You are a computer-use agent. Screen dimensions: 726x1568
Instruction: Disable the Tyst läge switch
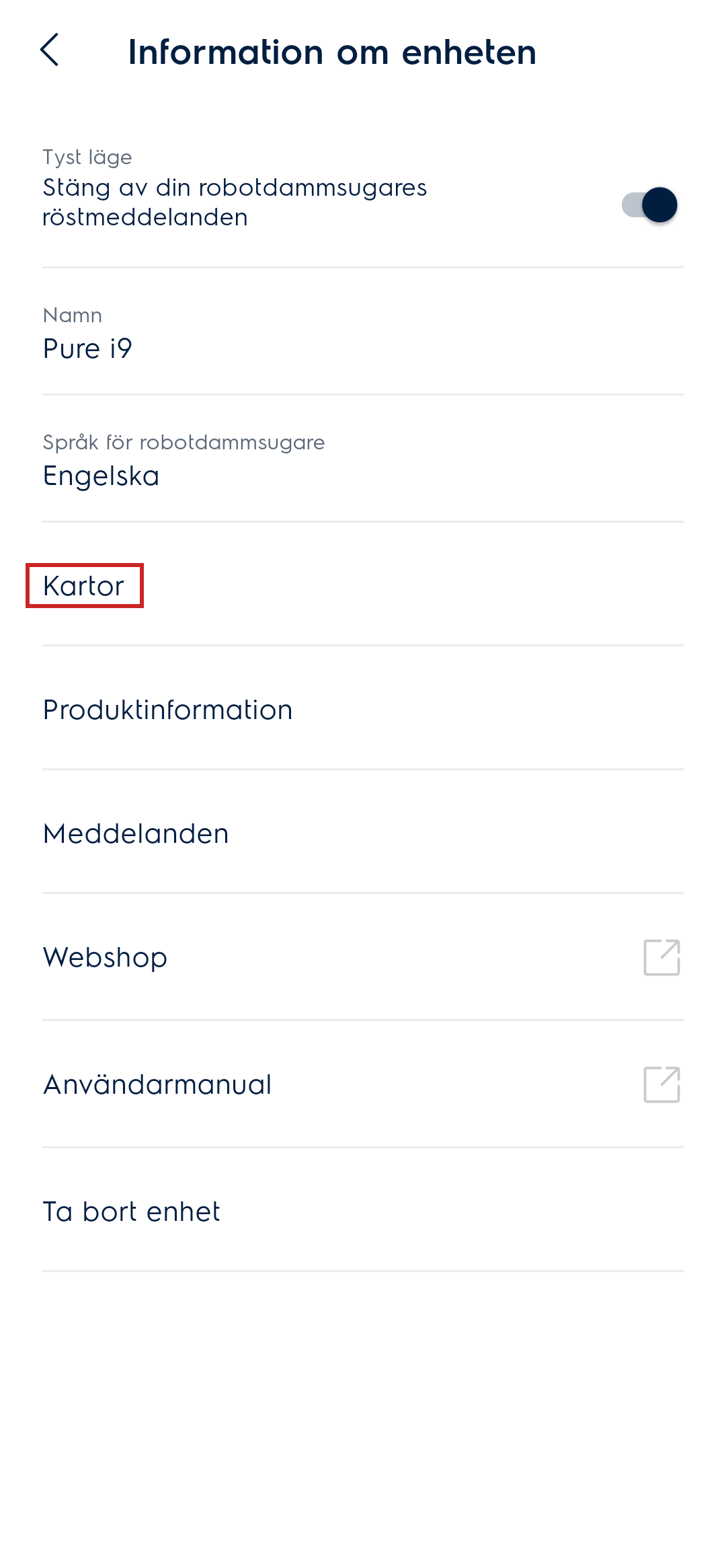tap(649, 204)
